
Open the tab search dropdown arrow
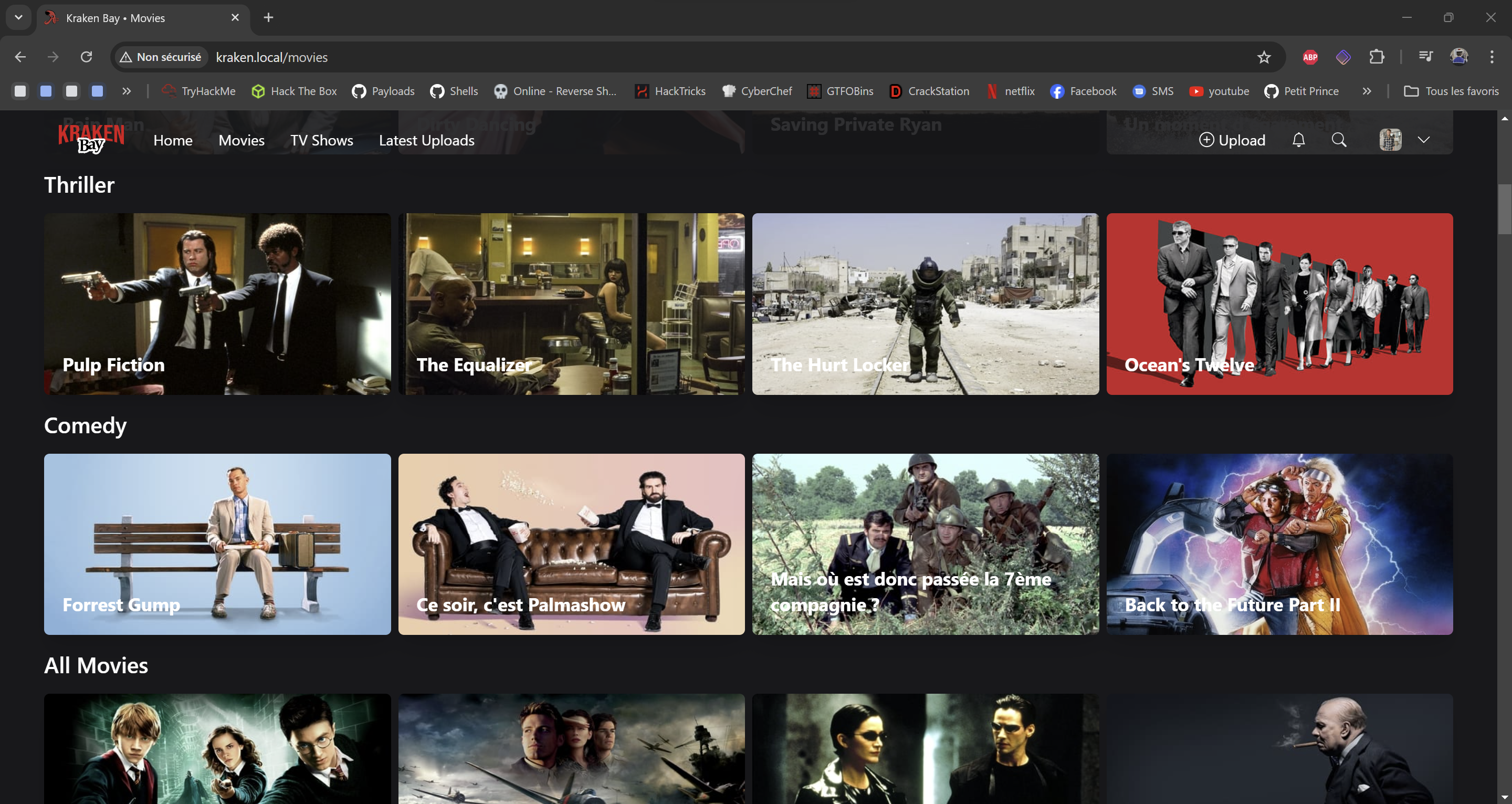18,18
